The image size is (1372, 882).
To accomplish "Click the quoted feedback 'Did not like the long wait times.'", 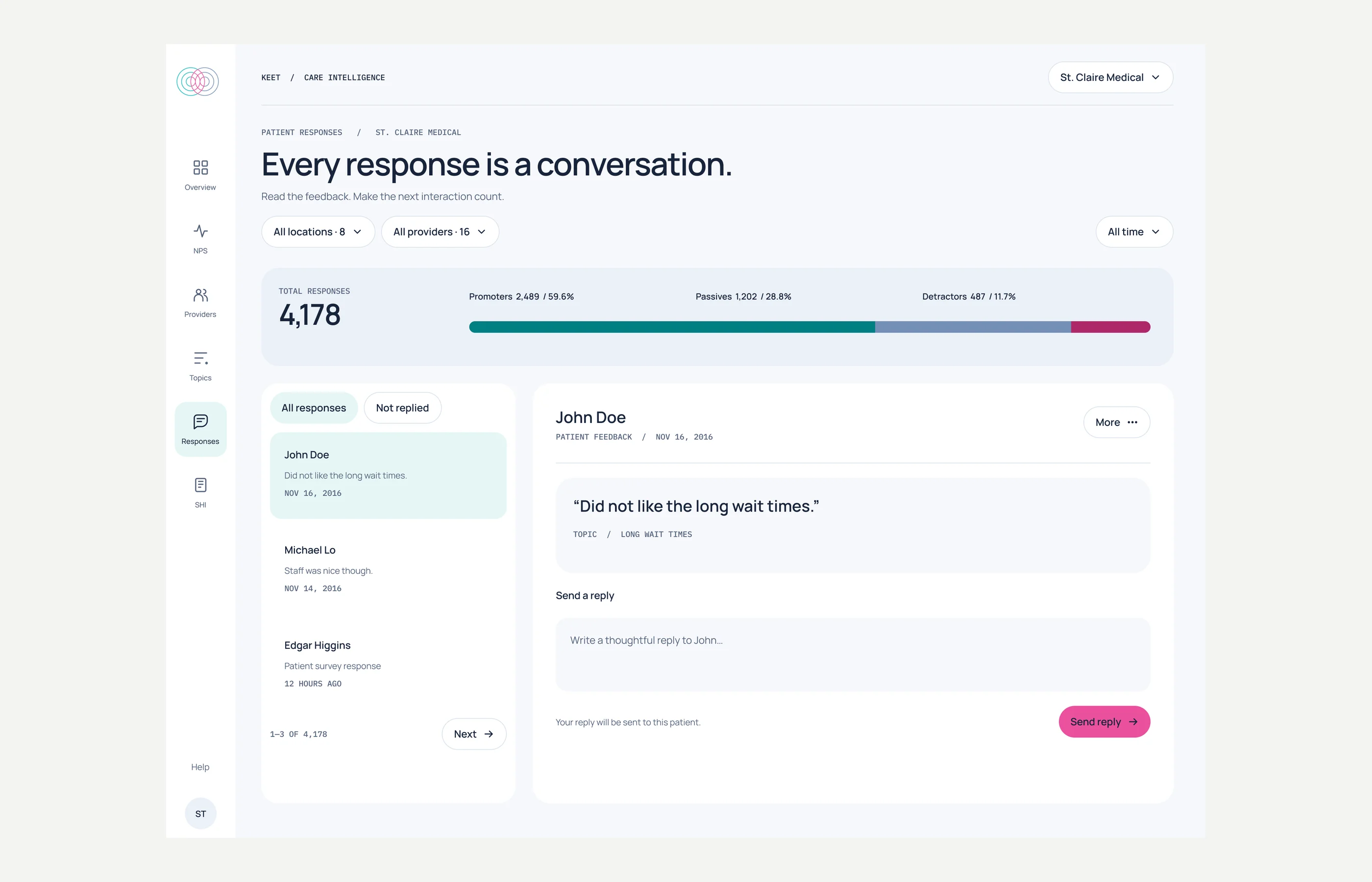I will click(x=696, y=506).
